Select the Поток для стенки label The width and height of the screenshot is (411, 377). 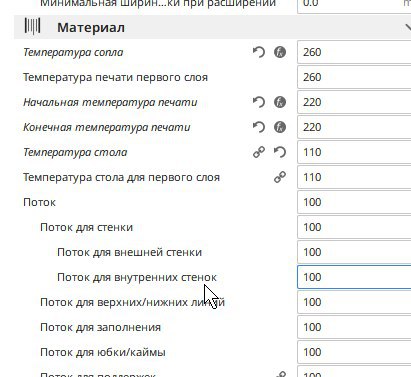[86, 227]
